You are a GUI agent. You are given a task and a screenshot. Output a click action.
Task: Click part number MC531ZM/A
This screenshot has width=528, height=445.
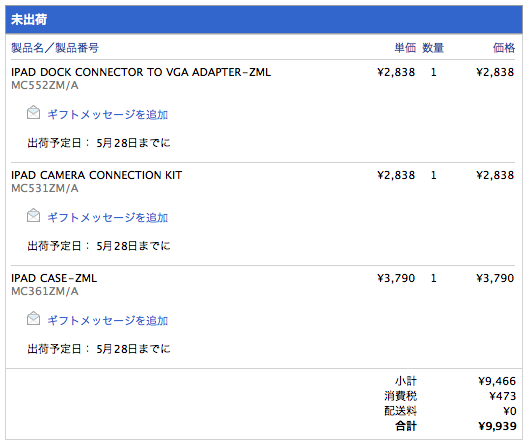pos(45,189)
